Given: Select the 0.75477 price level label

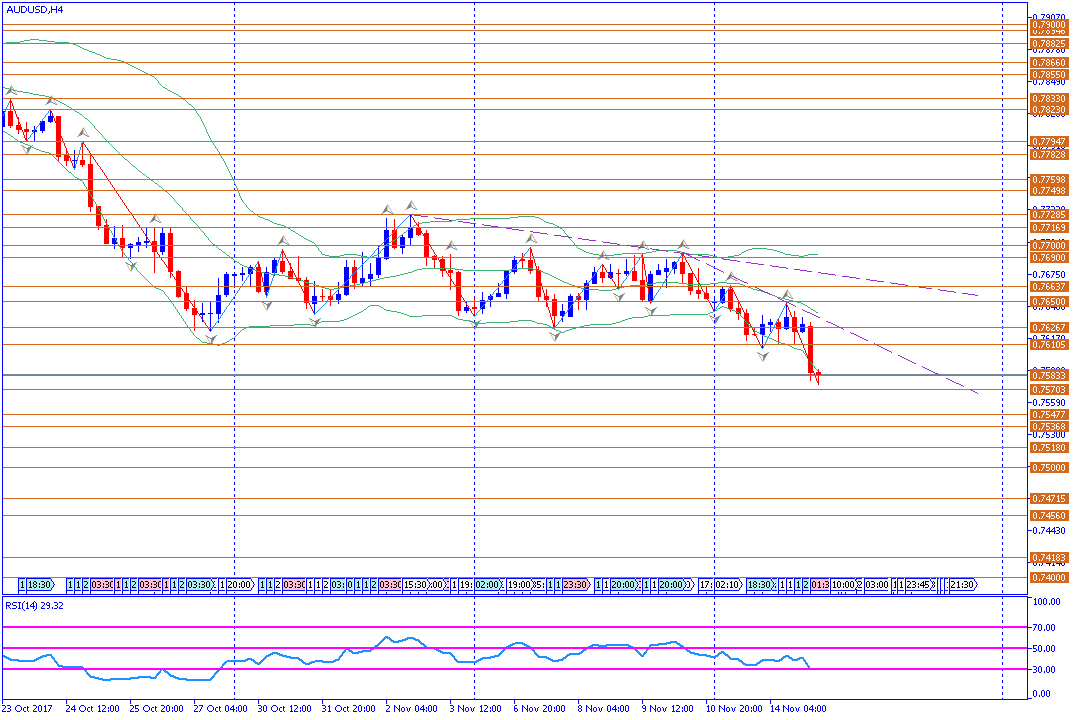Looking at the screenshot, I should pos(1049,415).
